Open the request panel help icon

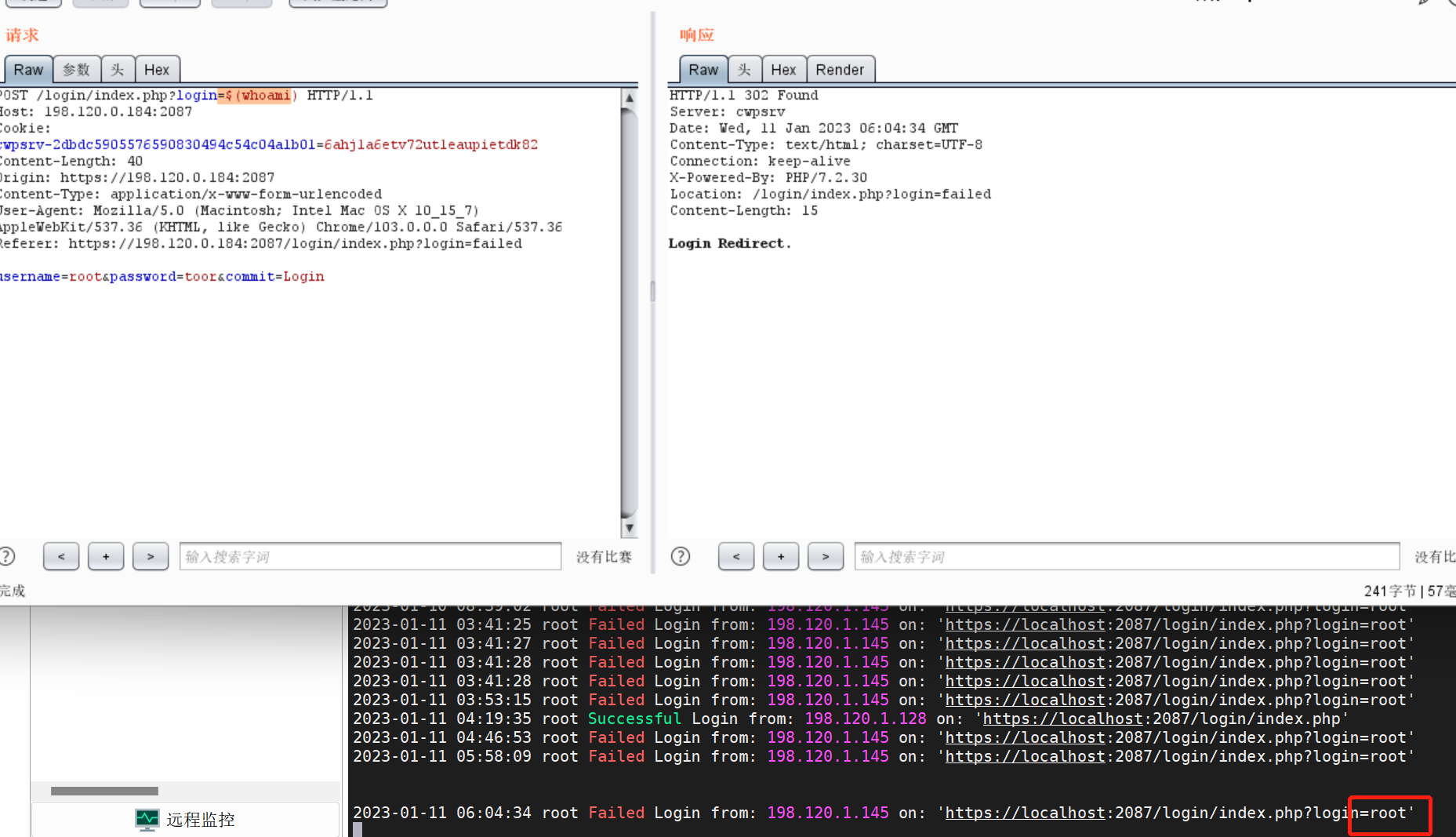(x=6, y=556)
